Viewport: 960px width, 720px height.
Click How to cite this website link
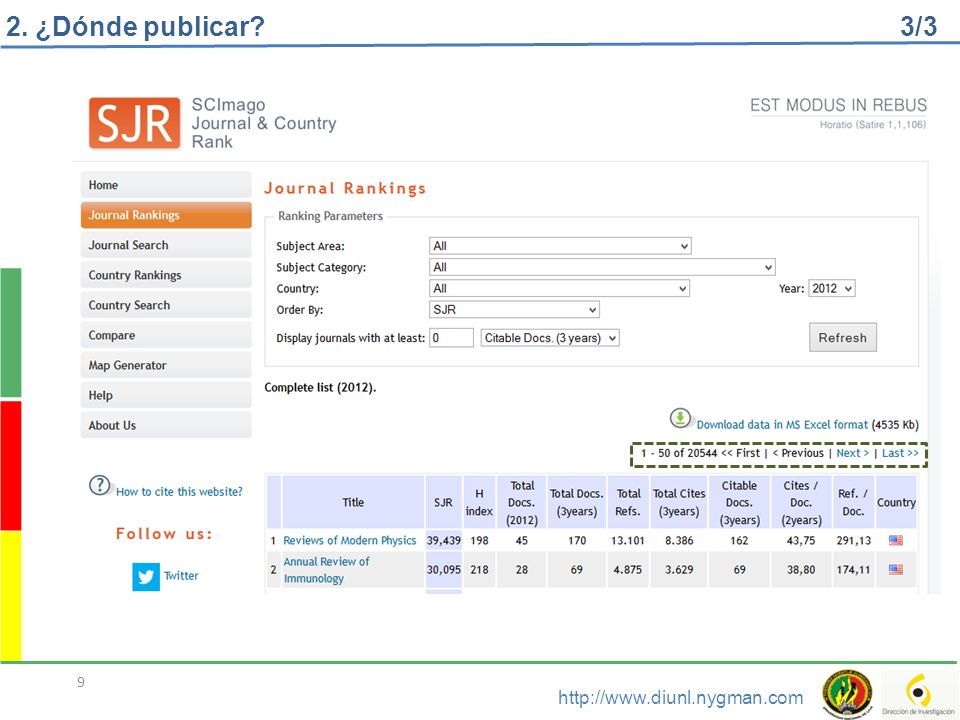coord(179,492)
